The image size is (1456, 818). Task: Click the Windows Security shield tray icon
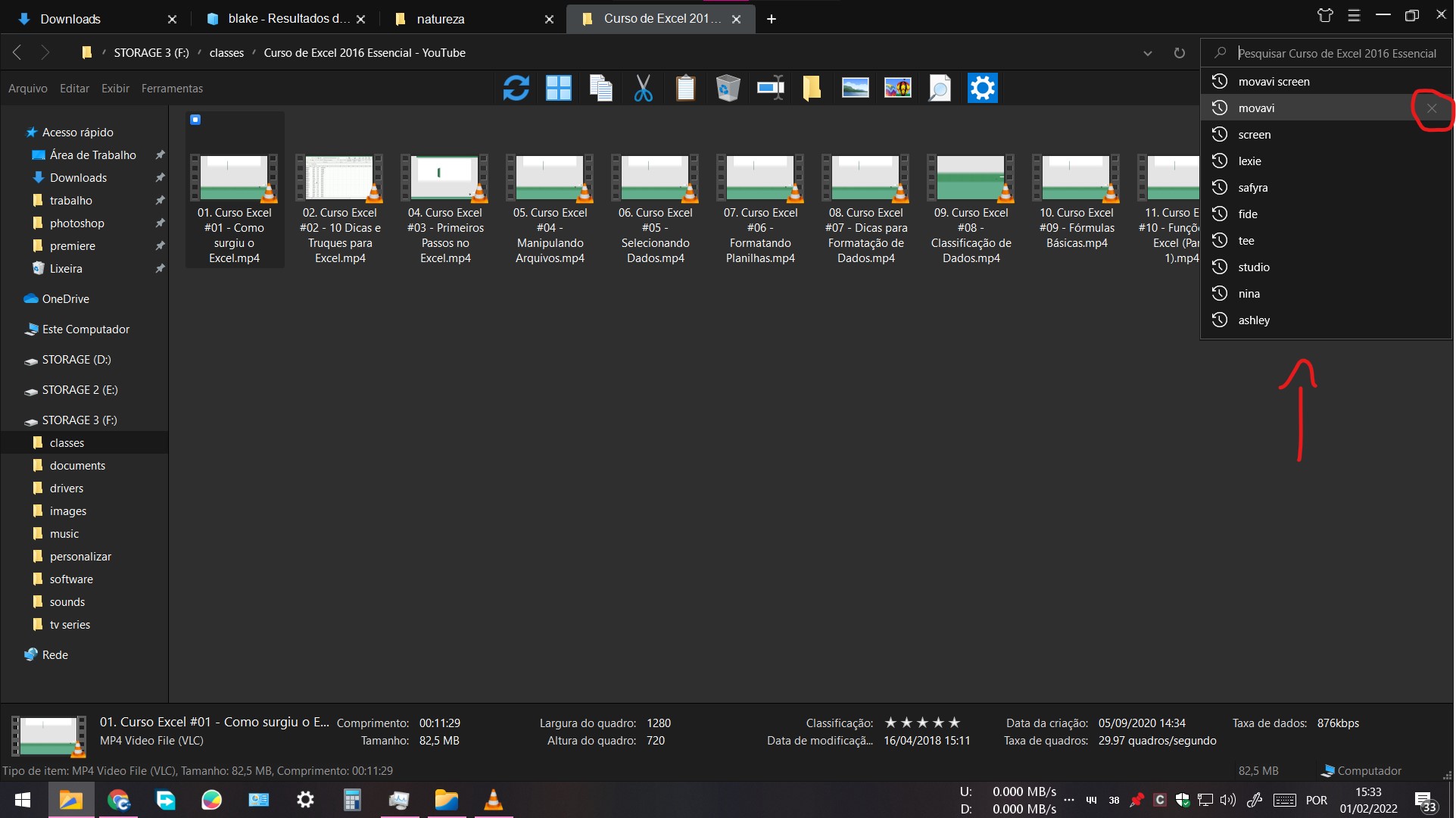coord(1182,800)
